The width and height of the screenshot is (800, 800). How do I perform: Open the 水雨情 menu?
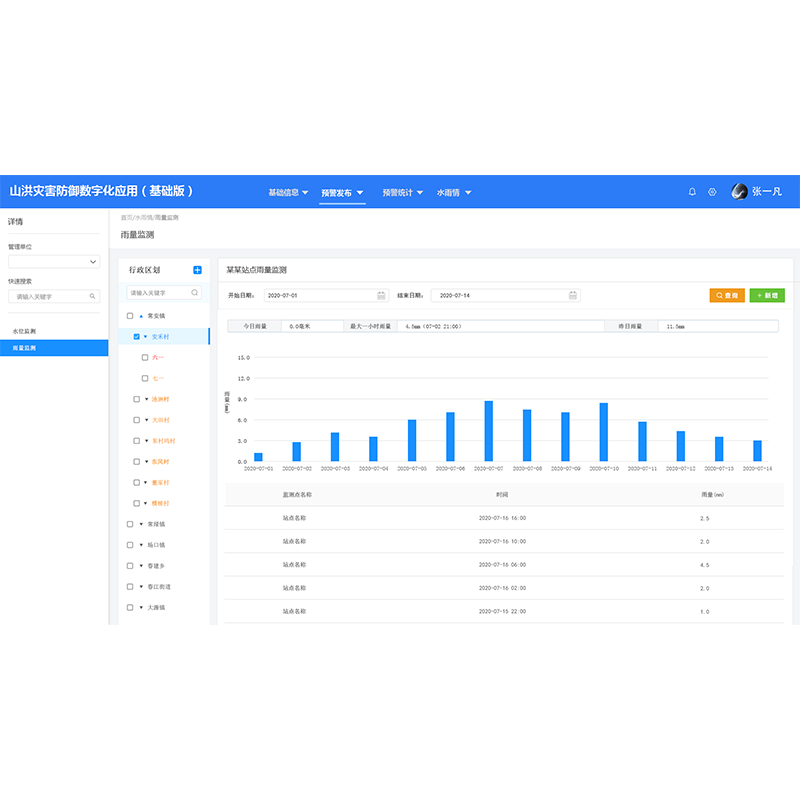coord(453,192)
